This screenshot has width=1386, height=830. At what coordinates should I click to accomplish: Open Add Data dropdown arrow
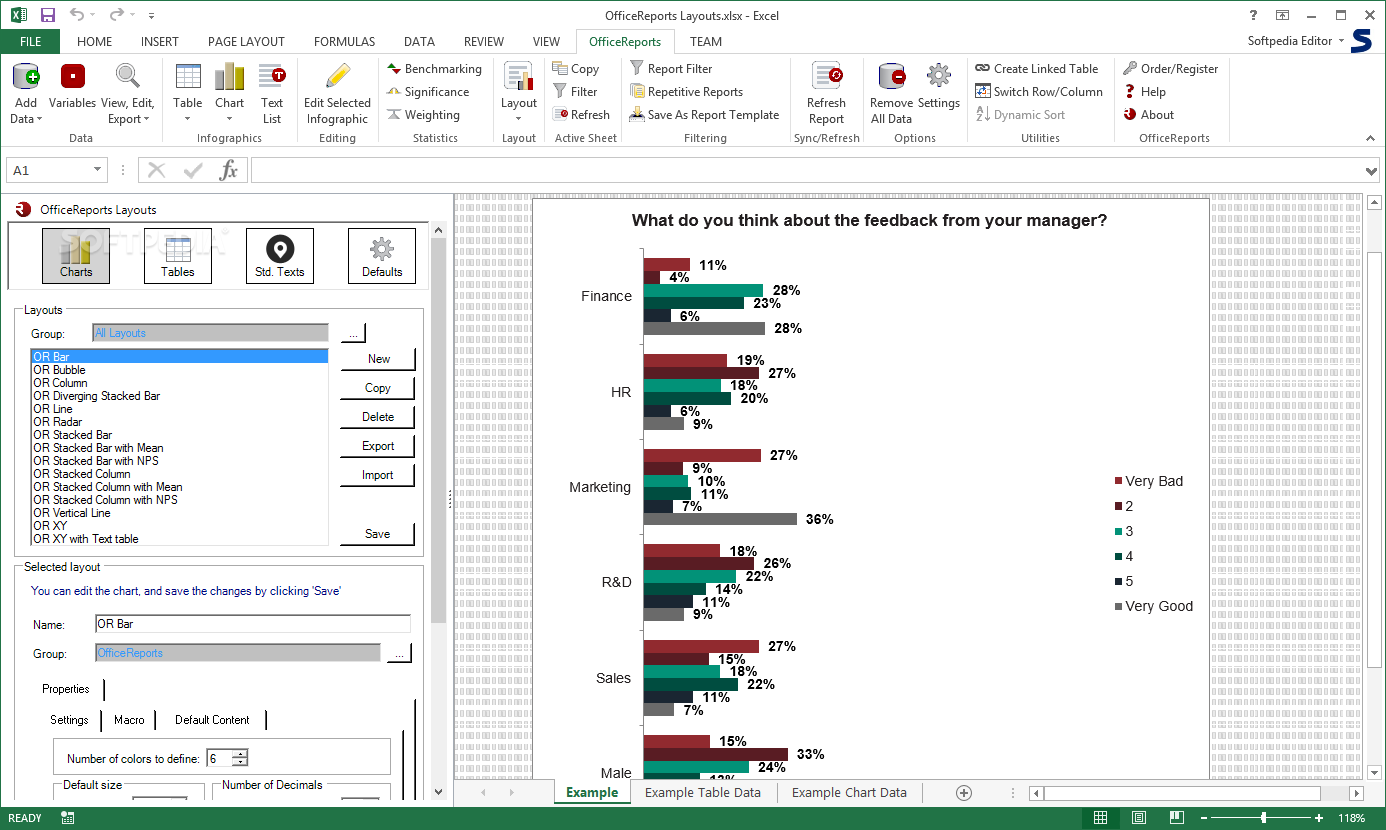40,120
